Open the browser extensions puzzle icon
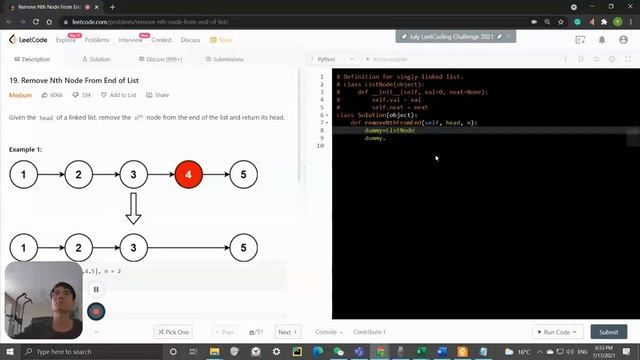Image resolution: width=640 pixels, height=360 pixels. pyautogui.click(x=604, y=22)
